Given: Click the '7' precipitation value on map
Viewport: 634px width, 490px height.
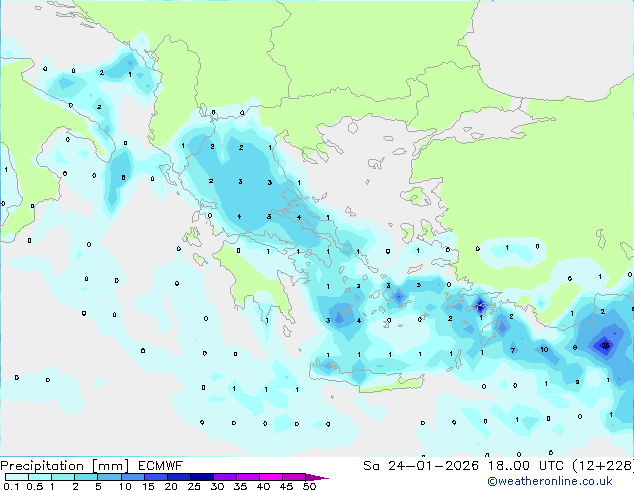Looking at the screenshot, I should 513,350.
